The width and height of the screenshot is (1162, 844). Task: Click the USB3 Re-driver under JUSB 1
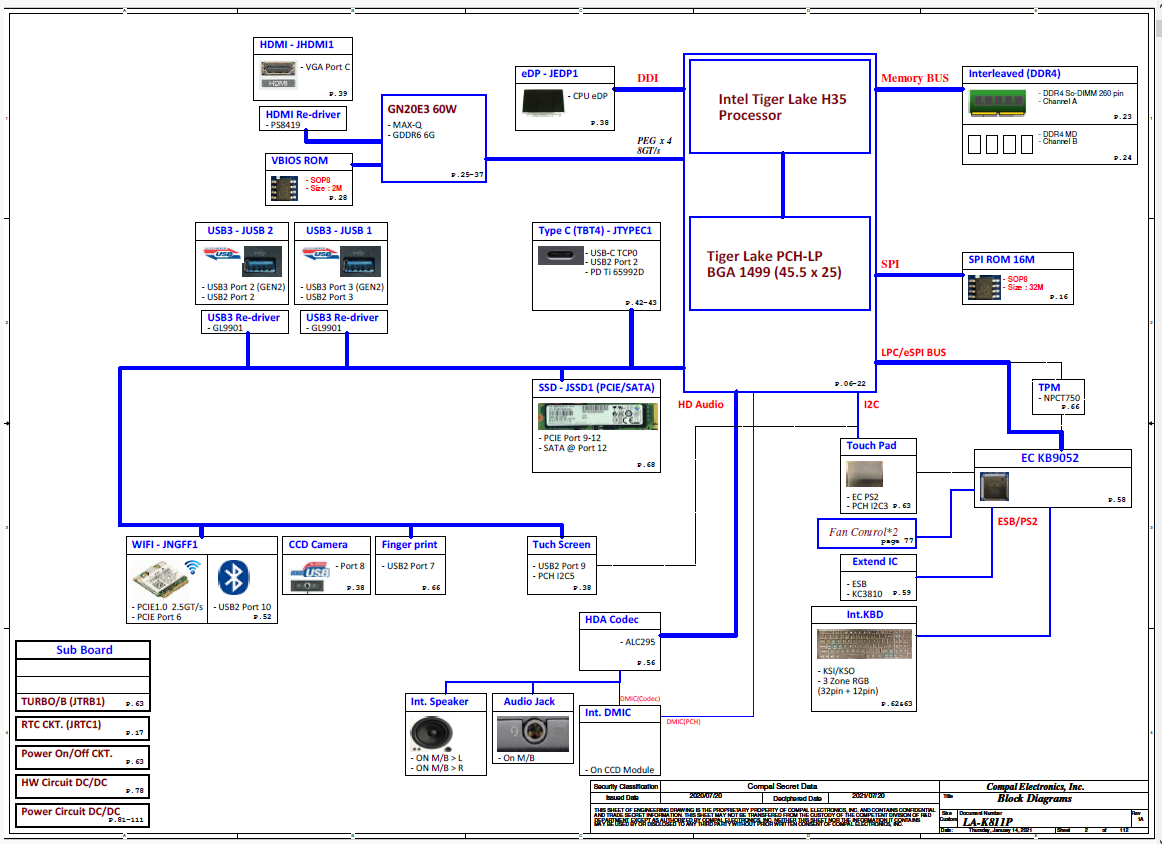pyautogui.click(x=343, y=322)
